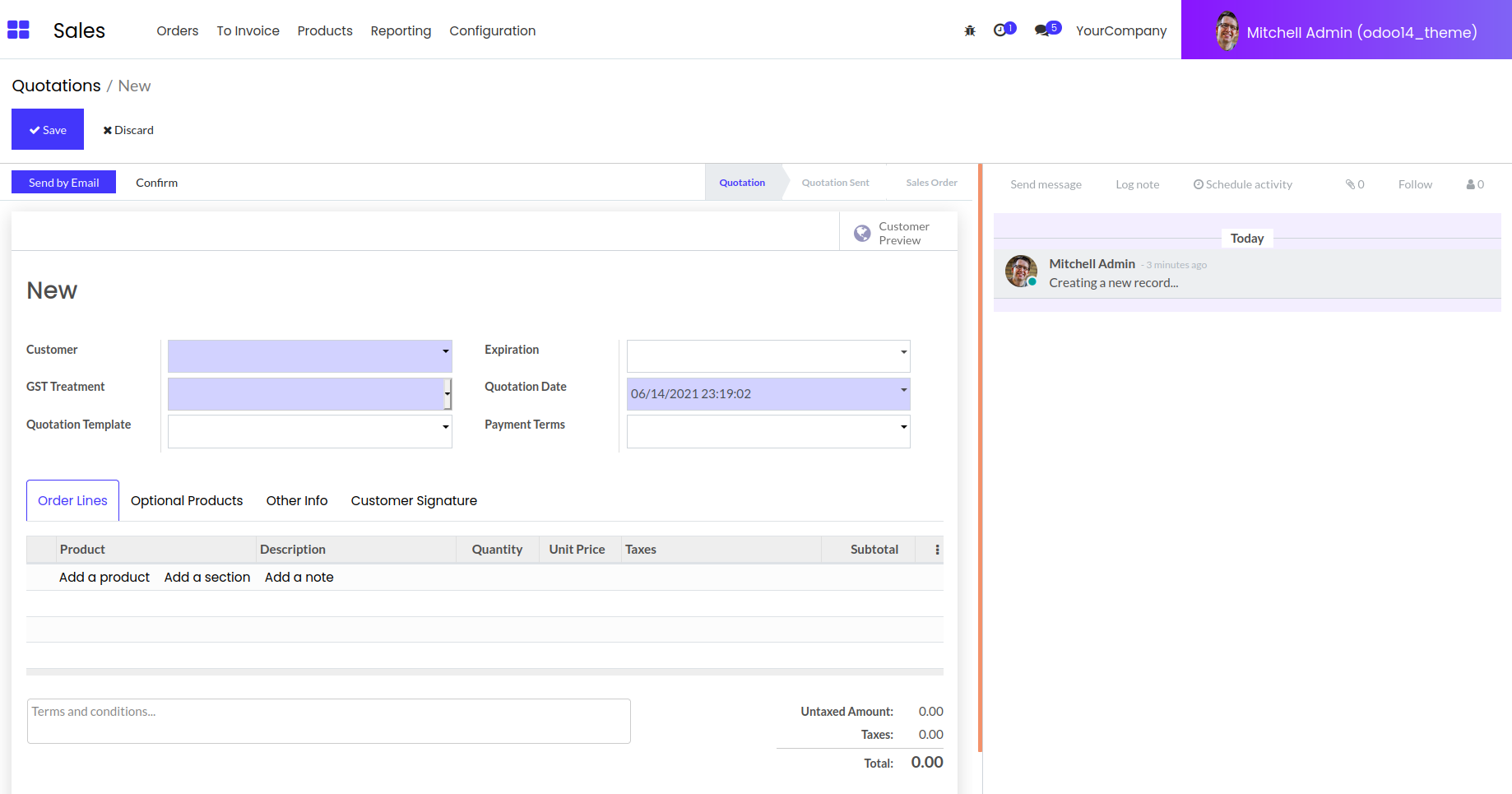
Task: Click Mitchell Admin's avatar in chatter
Action: pos(1021,272)
